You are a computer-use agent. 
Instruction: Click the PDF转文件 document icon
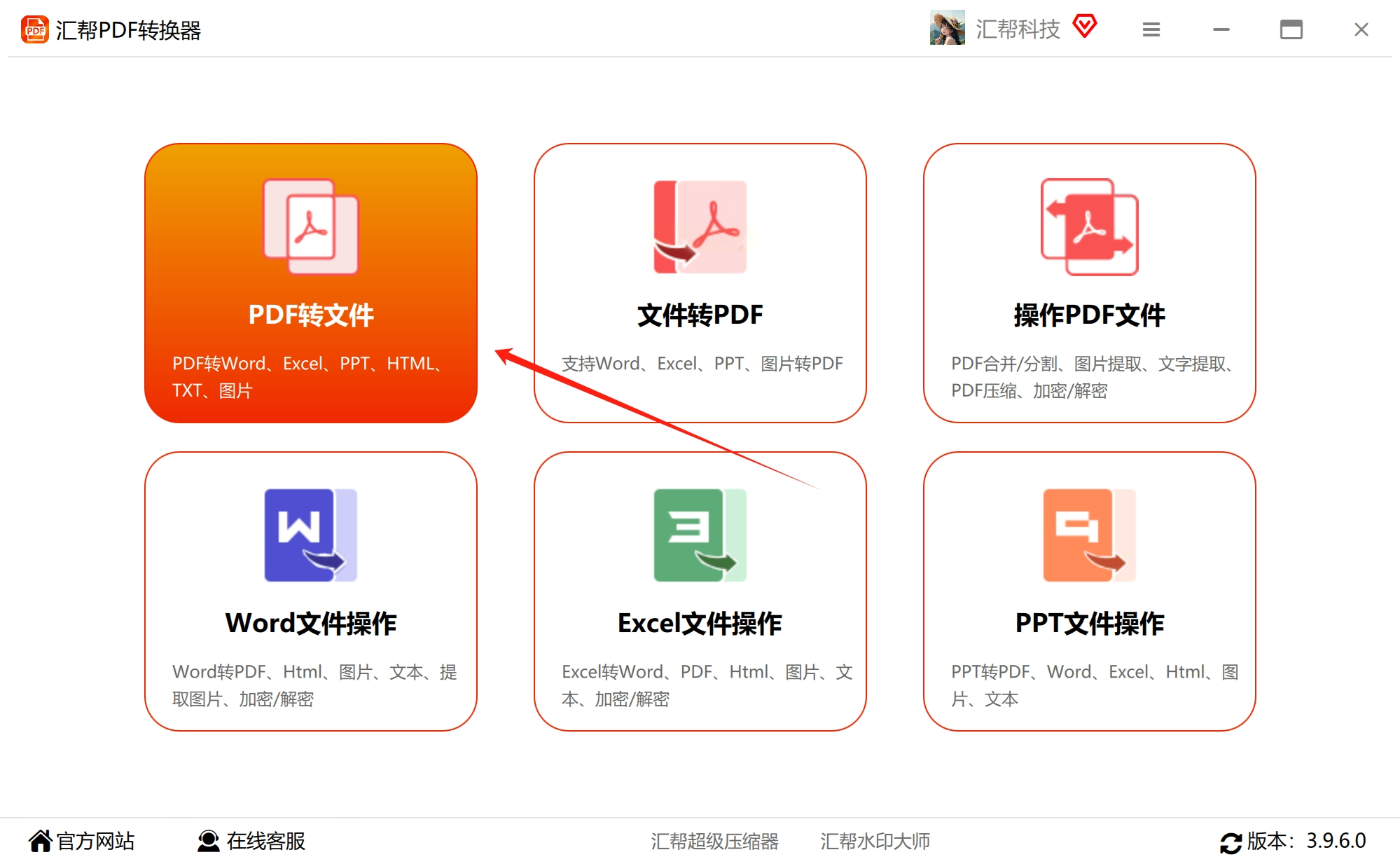310,226
